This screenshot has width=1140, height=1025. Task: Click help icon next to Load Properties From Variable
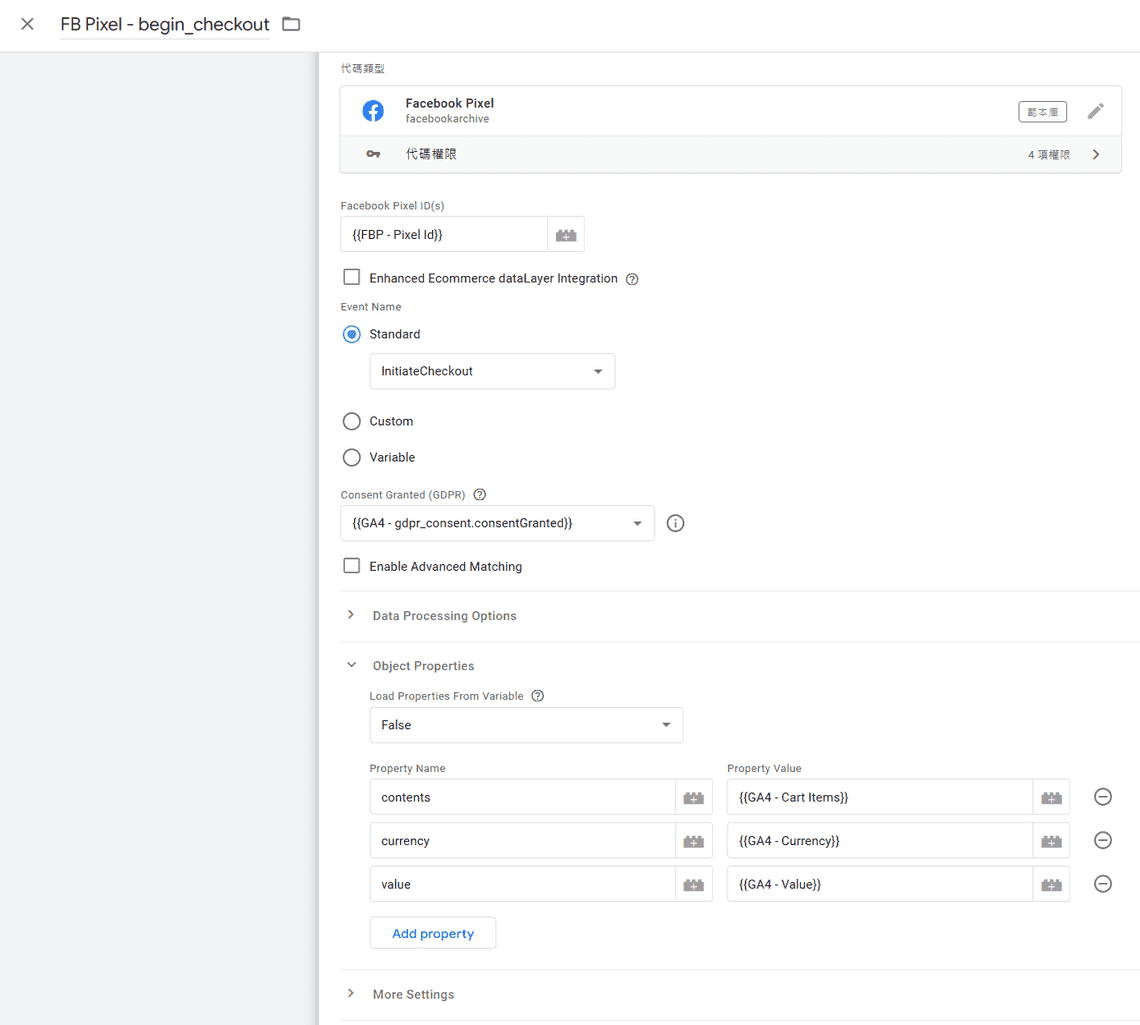[x=538, y=696]
